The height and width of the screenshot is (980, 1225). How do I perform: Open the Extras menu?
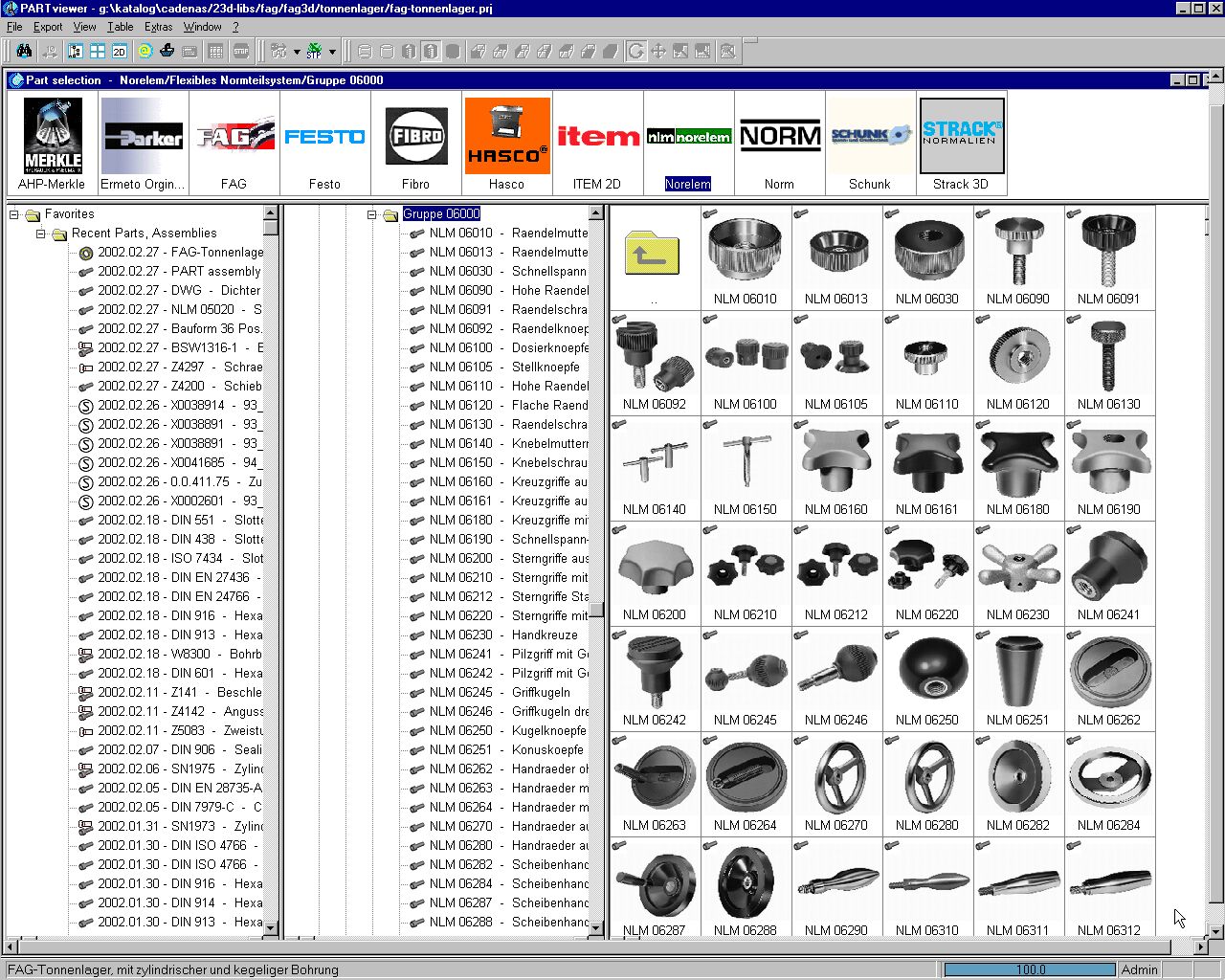159,27
